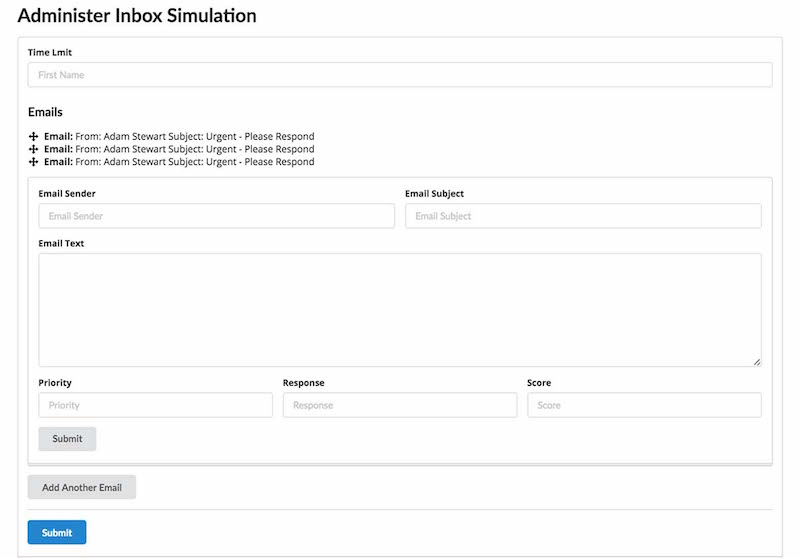This screenshot has width=800, height=558.
Task: Click the Priority input box
Action: click(x=156, y=405)
